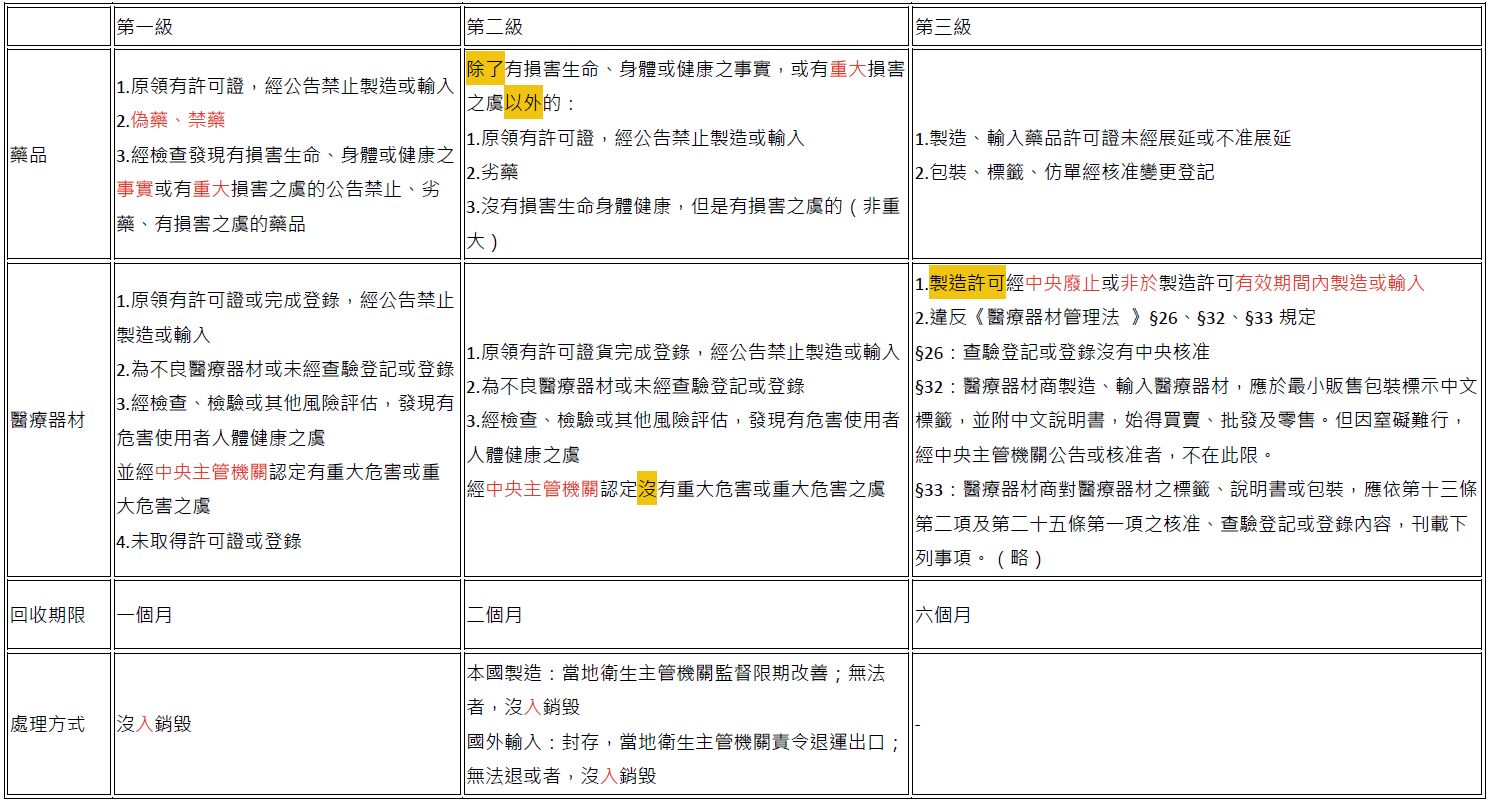Click the 醫療器材 row label
This screenshot has height=802, width=1488.
coord(48,420)
